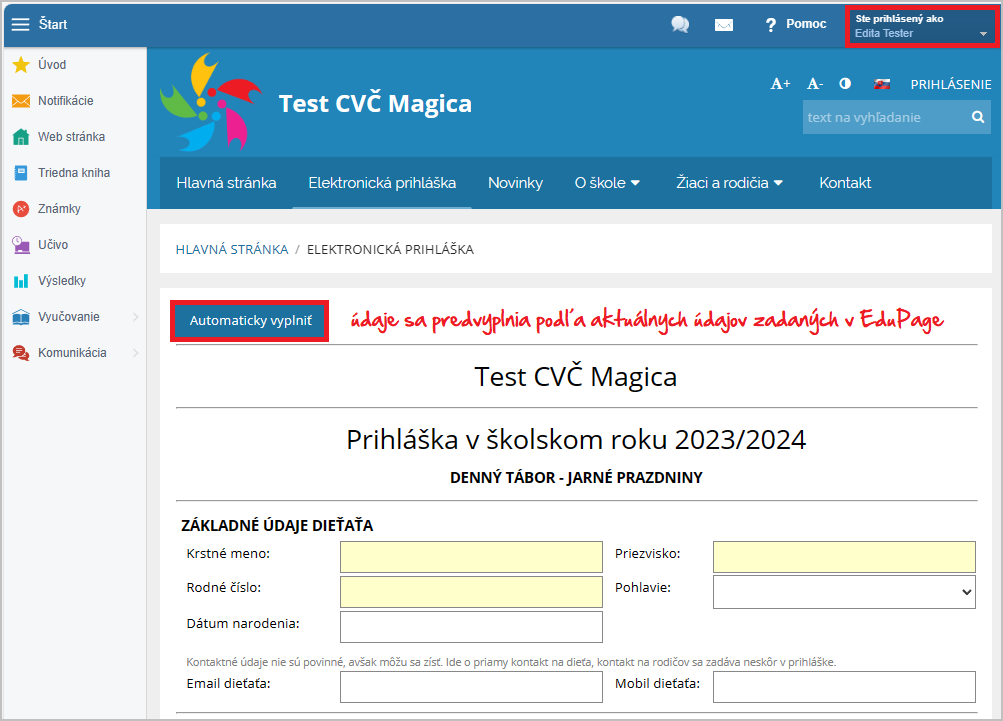Click the Pomoc help link
The height and width of the screenshot is (721, 1003).
[x=806, y=24]
